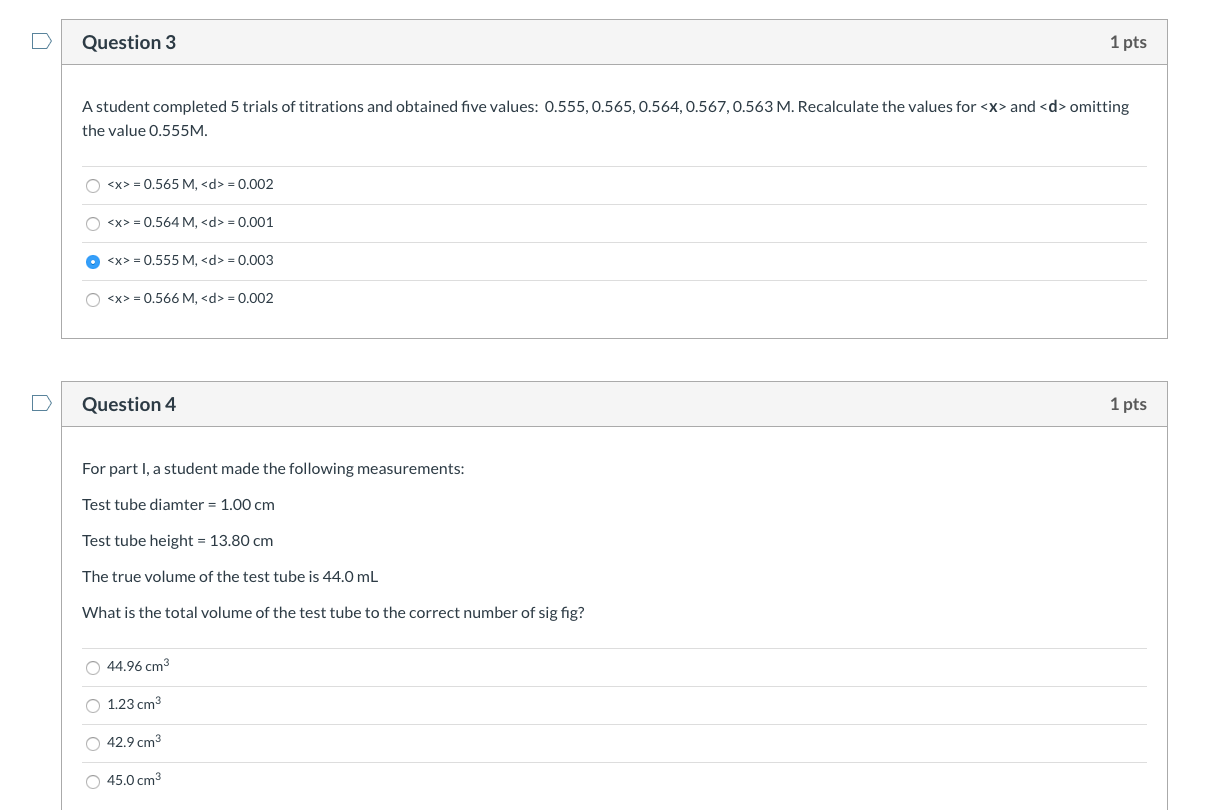Viewport: 1214px width, 810px height.
Task: Choose the 42.9 cm³ radio option
Action: point(93,743)
